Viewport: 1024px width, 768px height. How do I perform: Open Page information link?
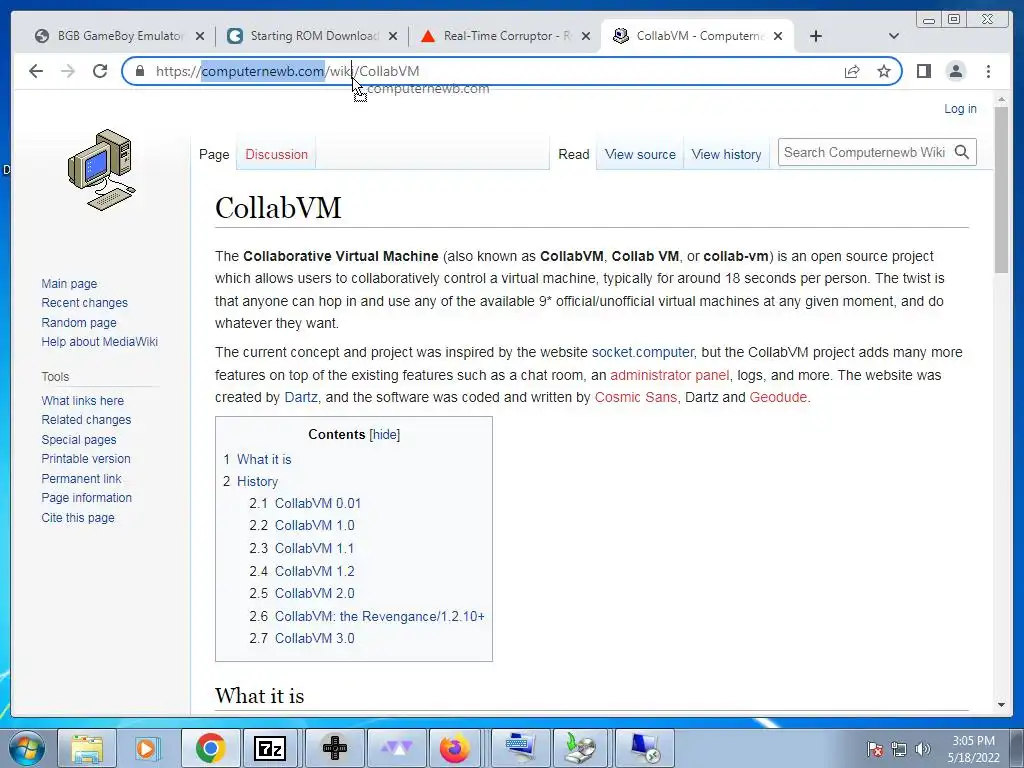[86, 498]
